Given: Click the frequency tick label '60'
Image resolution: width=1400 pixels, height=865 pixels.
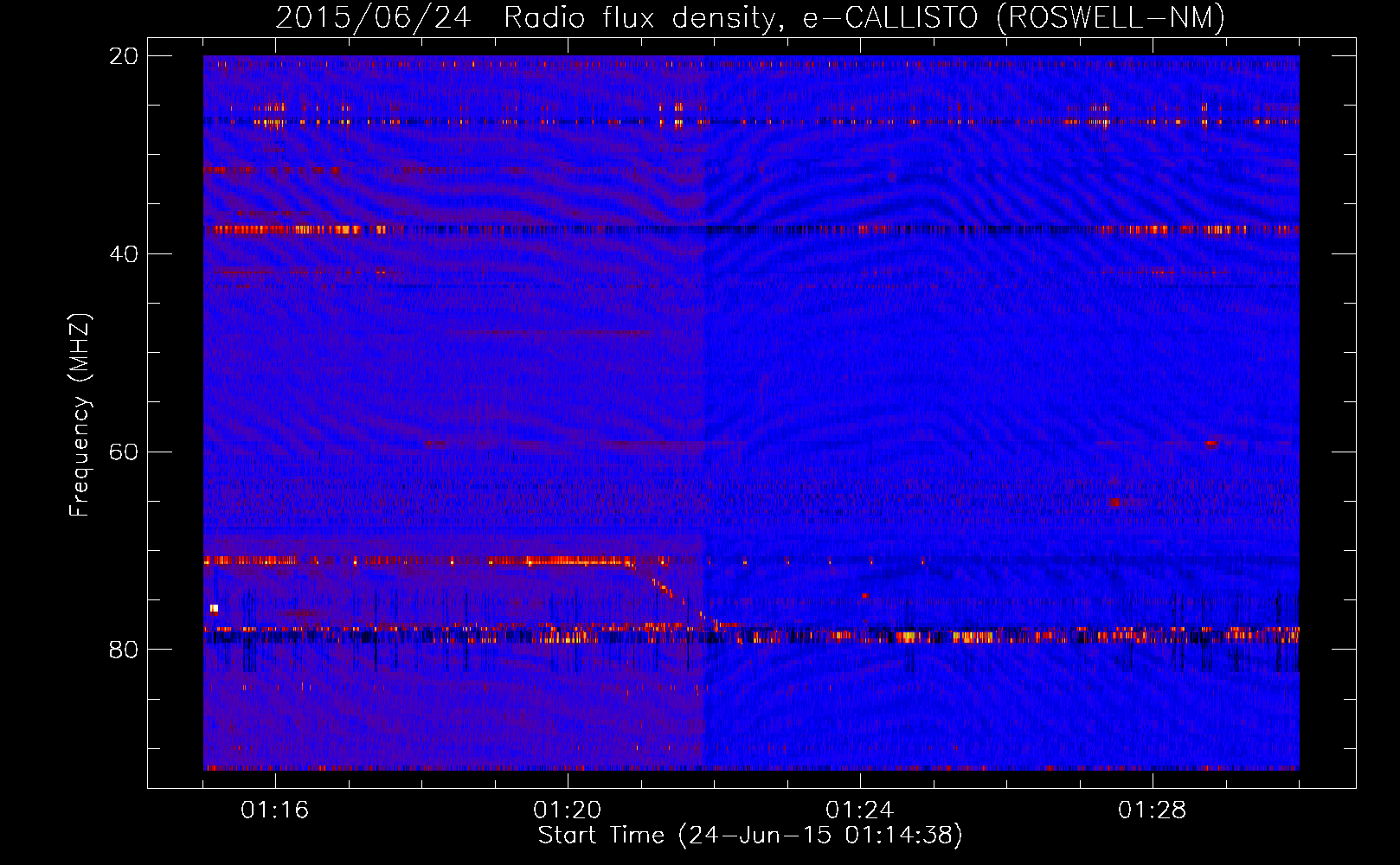Looking at the screenshot, I should coord(124,452).
